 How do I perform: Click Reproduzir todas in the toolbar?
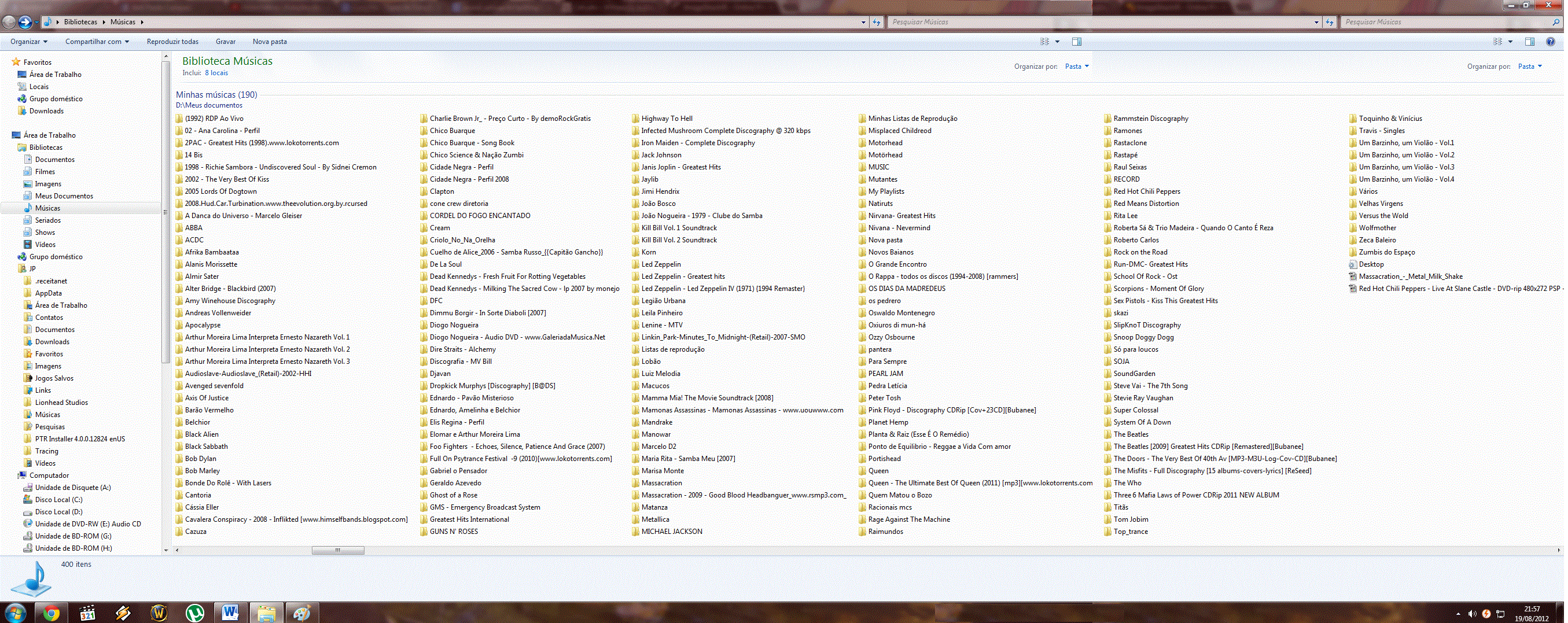click(172, 42)
